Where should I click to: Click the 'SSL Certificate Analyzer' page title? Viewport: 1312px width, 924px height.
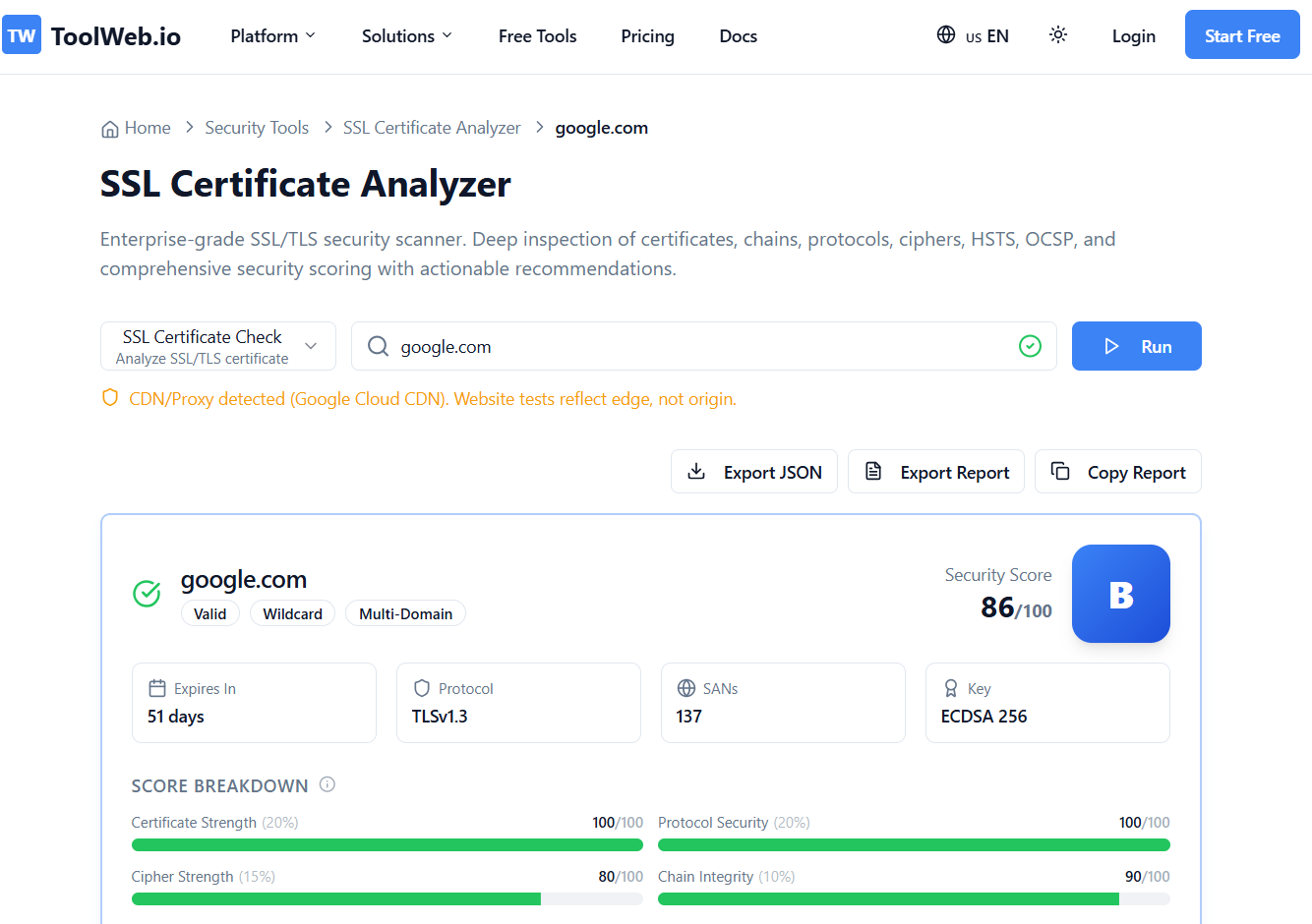pyautogui.click(x=306, y=184)
